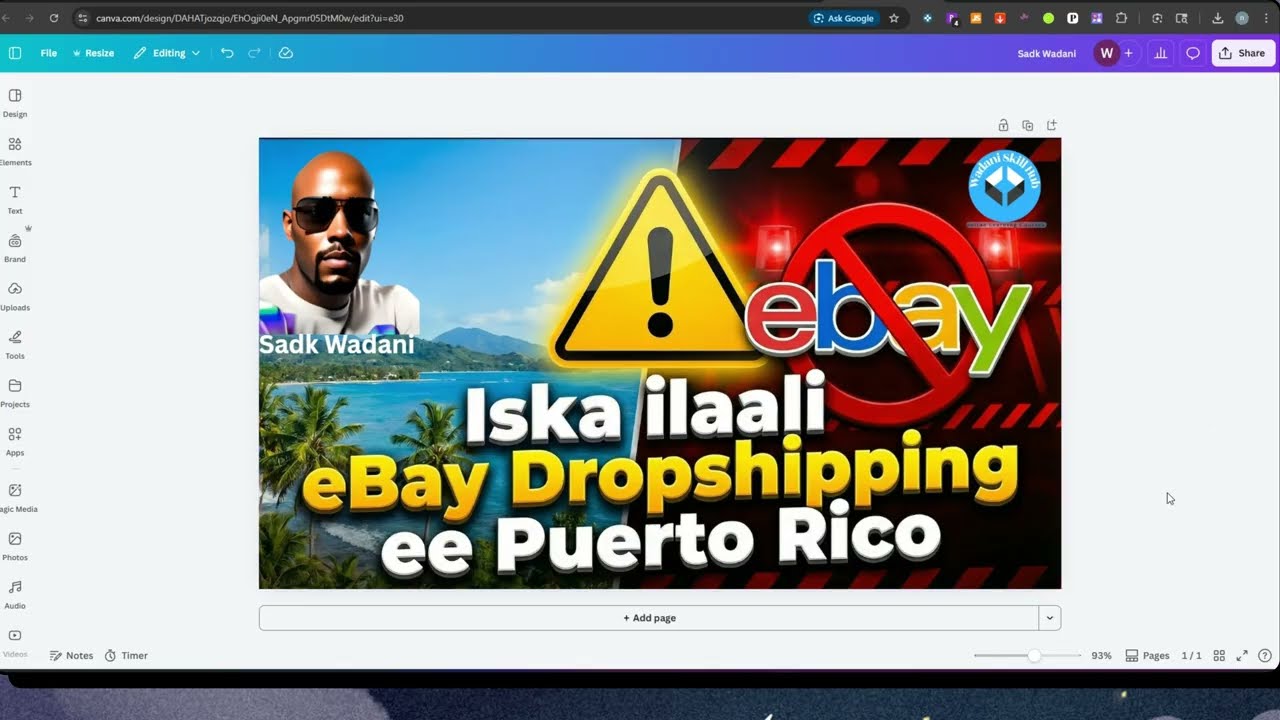Screen dimensions: 1280x720
Task: Open the Projects panel
Action: tap(15, 393)
